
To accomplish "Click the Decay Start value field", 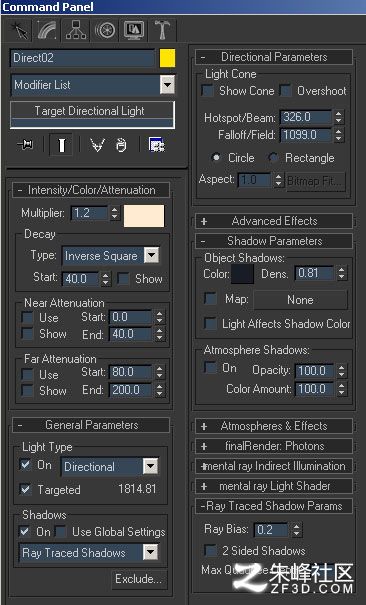I will click(81, 279).
